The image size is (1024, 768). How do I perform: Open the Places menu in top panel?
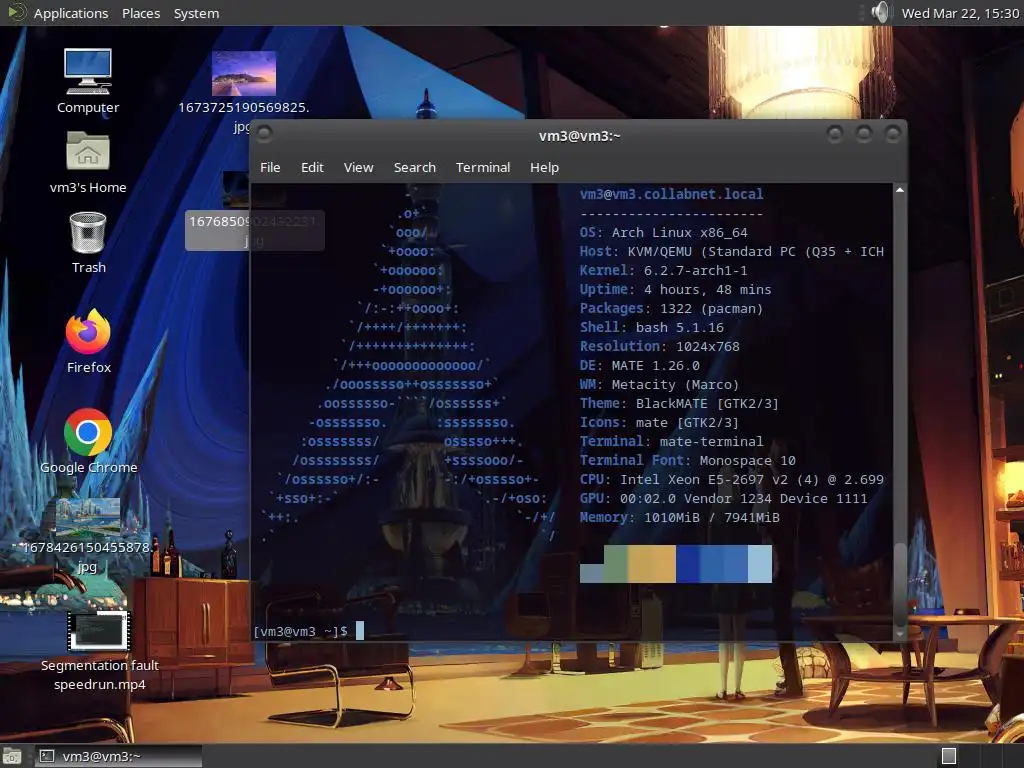tap(141, 13)
